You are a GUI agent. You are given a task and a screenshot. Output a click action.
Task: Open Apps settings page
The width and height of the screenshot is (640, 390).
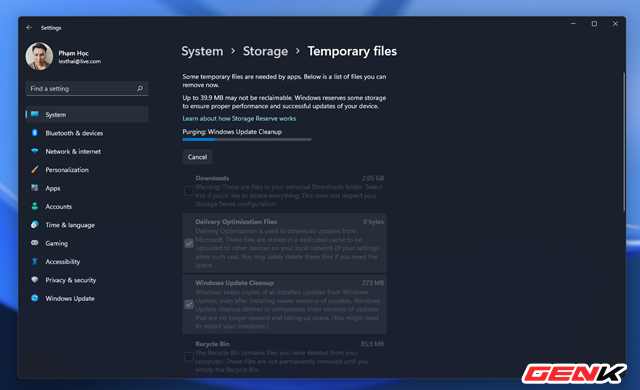tap(87, 188)
